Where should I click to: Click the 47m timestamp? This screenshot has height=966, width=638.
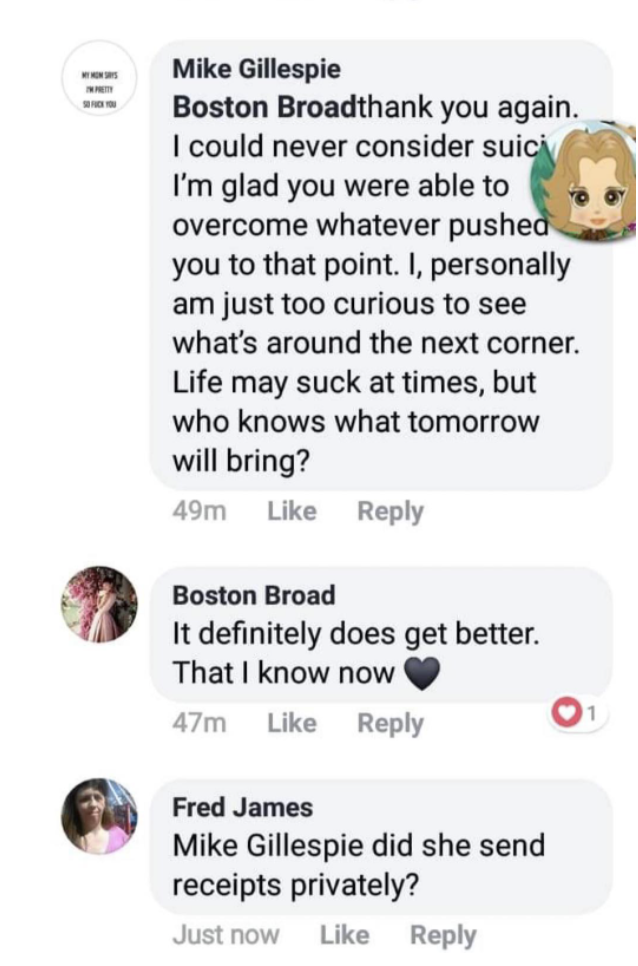click(199, 723)
